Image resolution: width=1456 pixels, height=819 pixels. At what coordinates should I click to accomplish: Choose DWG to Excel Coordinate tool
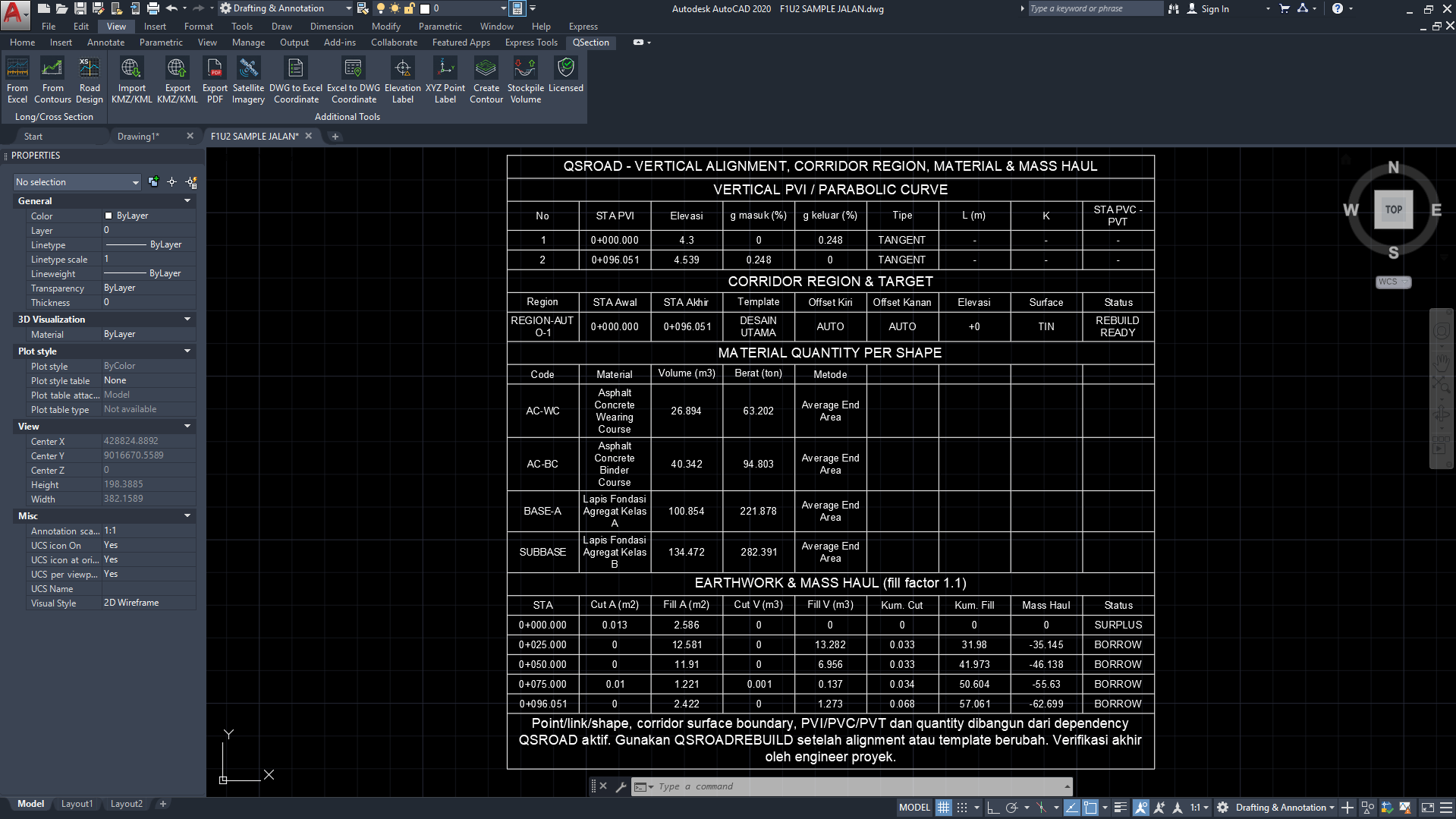click(x=296, y=80)
